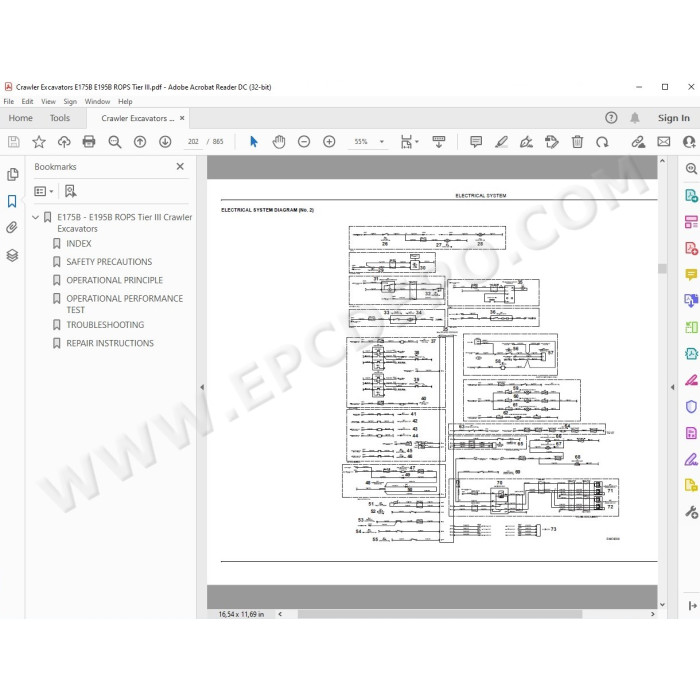Add document to starred favorites
Image resolution: width=700 pixels, height=700 pixels.
(39, 142)
